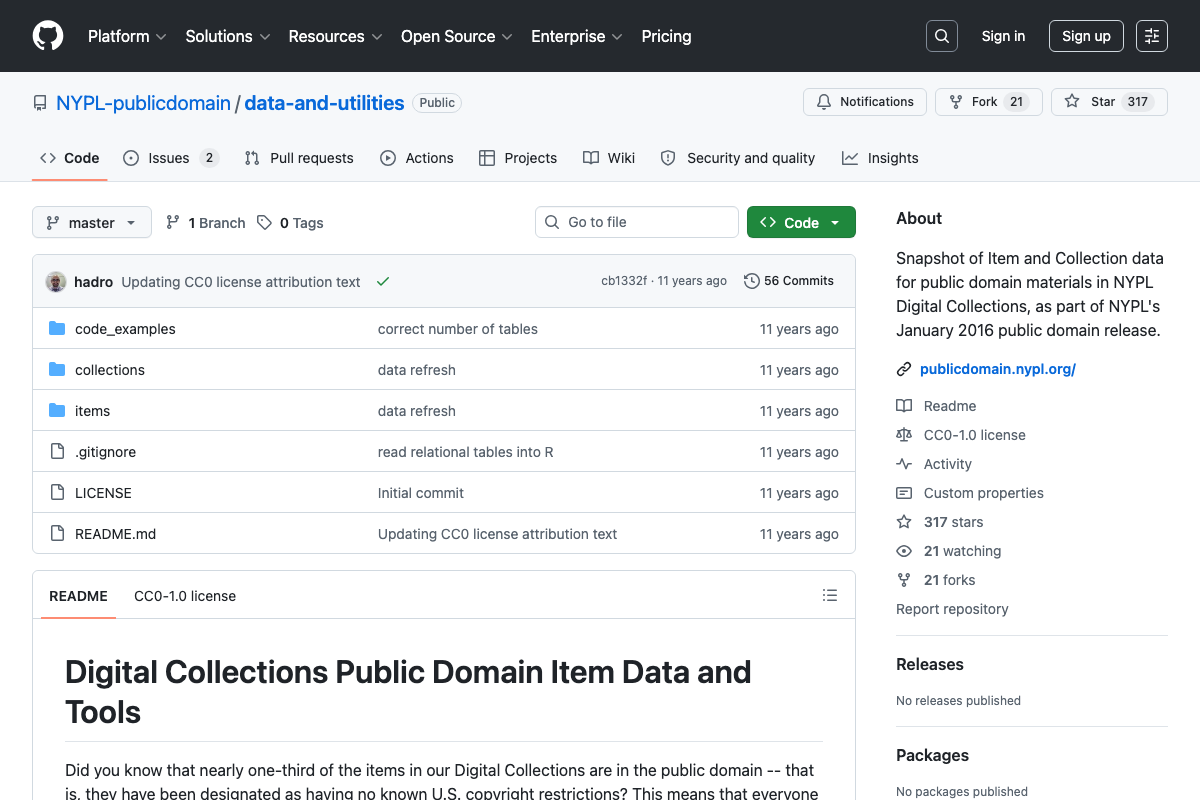1200x800 pixels.
Task: Switch to the CC0-1.0 license tab
Action: click(x=185, y=596)
